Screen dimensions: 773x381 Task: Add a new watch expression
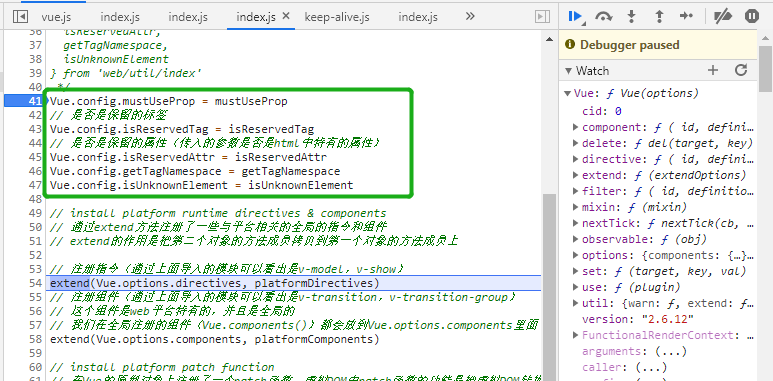pos(713,70)
